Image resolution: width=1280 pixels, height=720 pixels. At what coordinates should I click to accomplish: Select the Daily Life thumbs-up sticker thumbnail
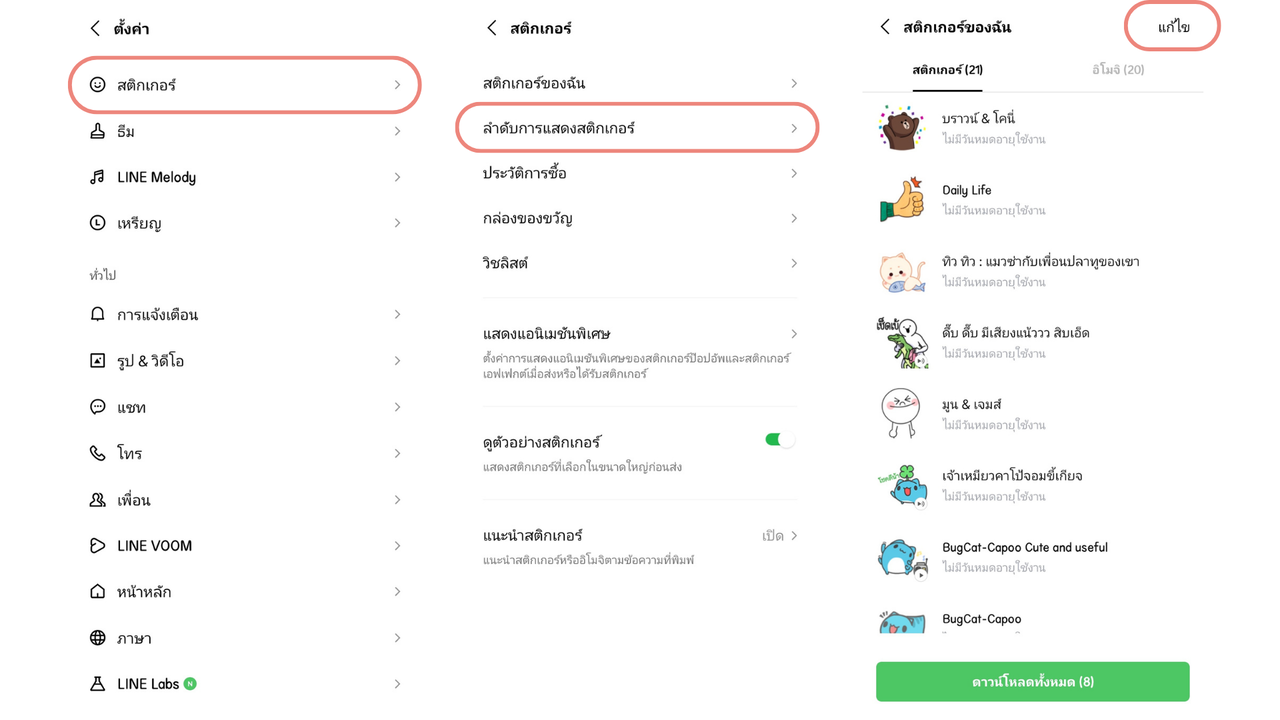pos(902,199)
